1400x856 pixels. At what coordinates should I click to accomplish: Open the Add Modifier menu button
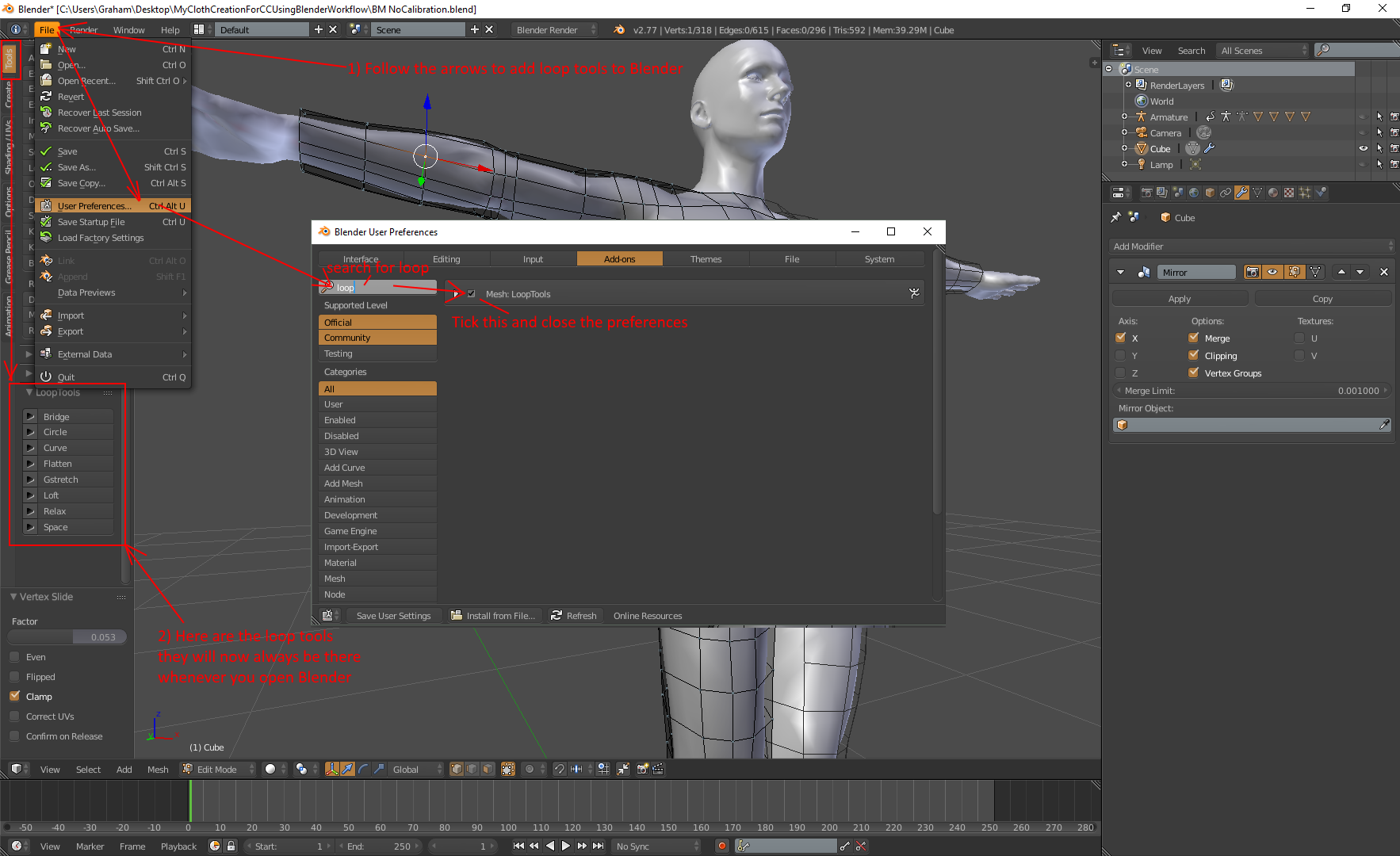[1252, 246]
